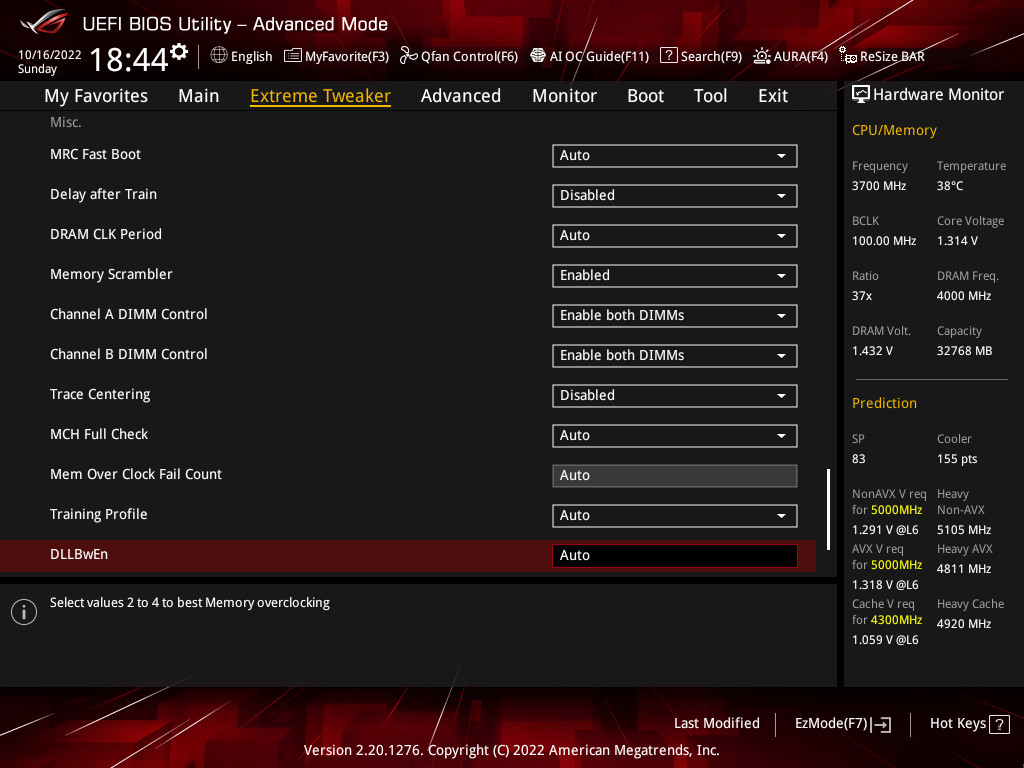This screenshot has height=768, width=1024.
Task: Expand Channel A DIMM Control dropdown
Action: coord(675,315)
